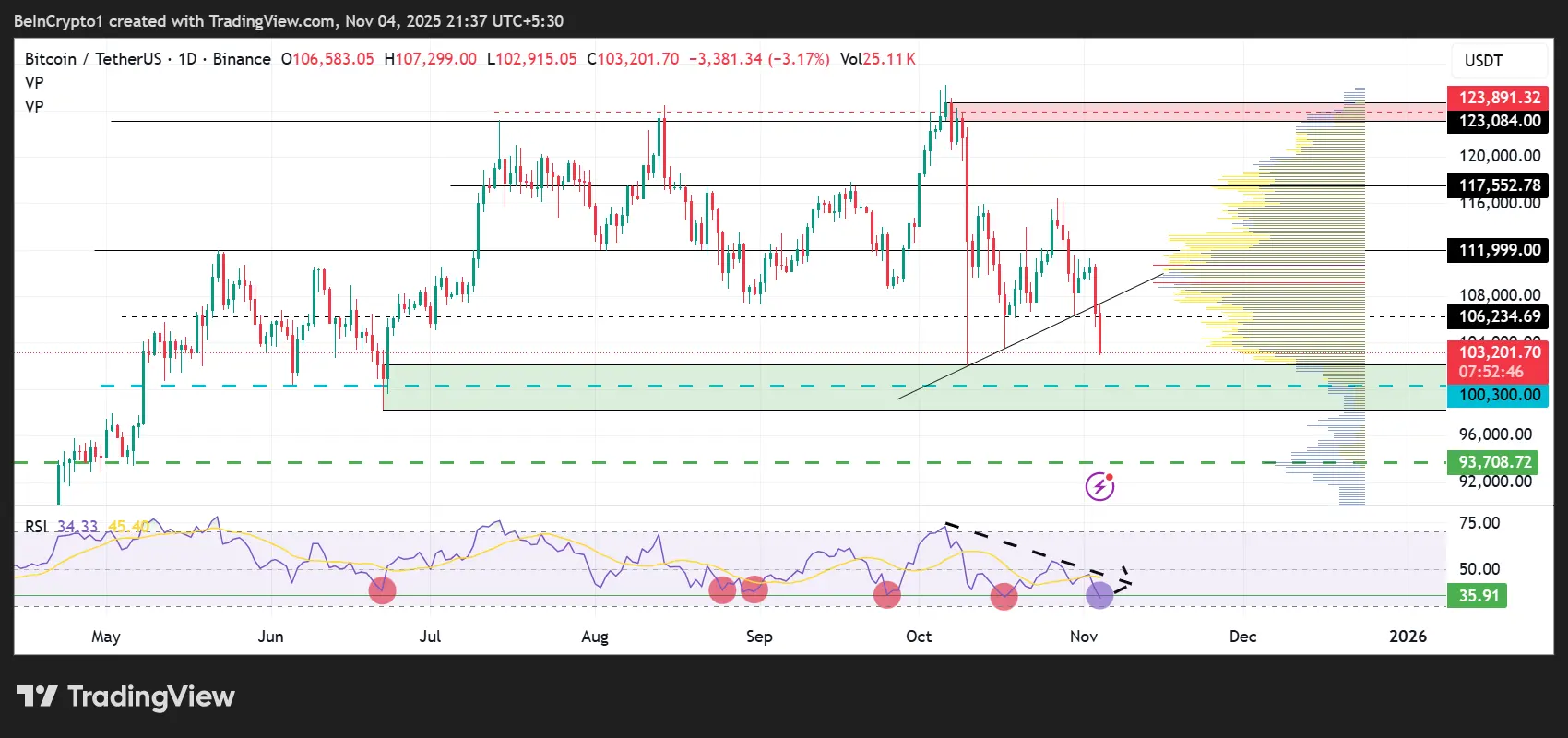Click the purple circle marker on RSI

click(x=1099, y=595)
